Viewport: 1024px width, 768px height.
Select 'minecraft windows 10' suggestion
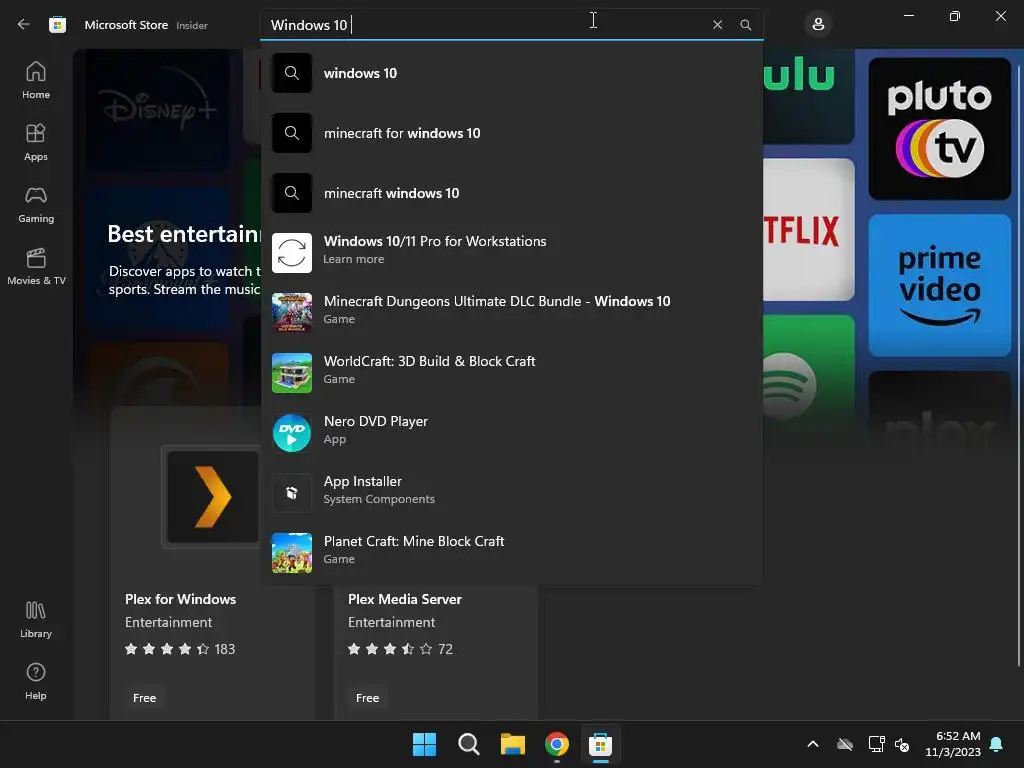click(511, 193)
